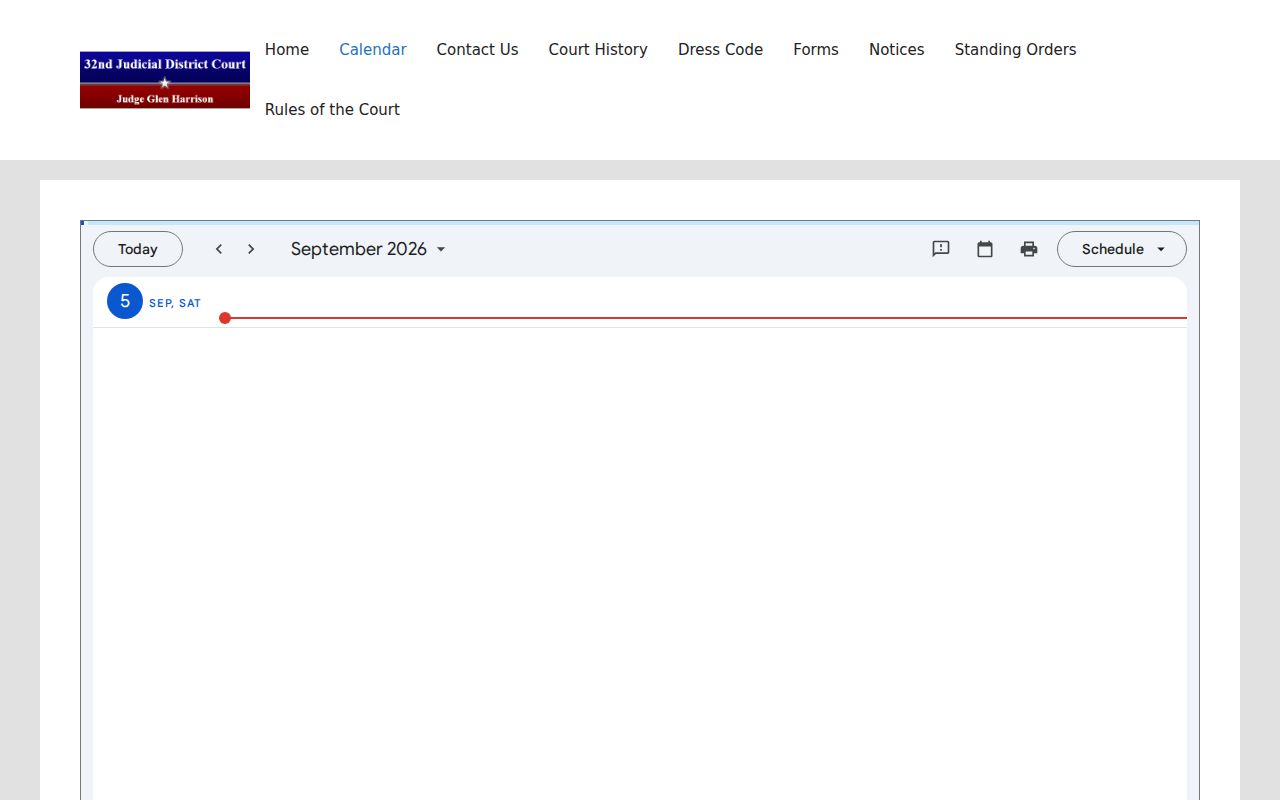
Task: Open the Court History page
Action: pyautogui.click(x=598, y=50)
